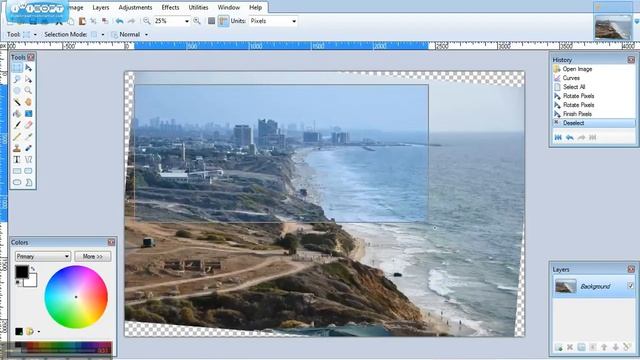Select the Eraser tool
The width and height of the screenshot is (640, 360).
point(29,125)
